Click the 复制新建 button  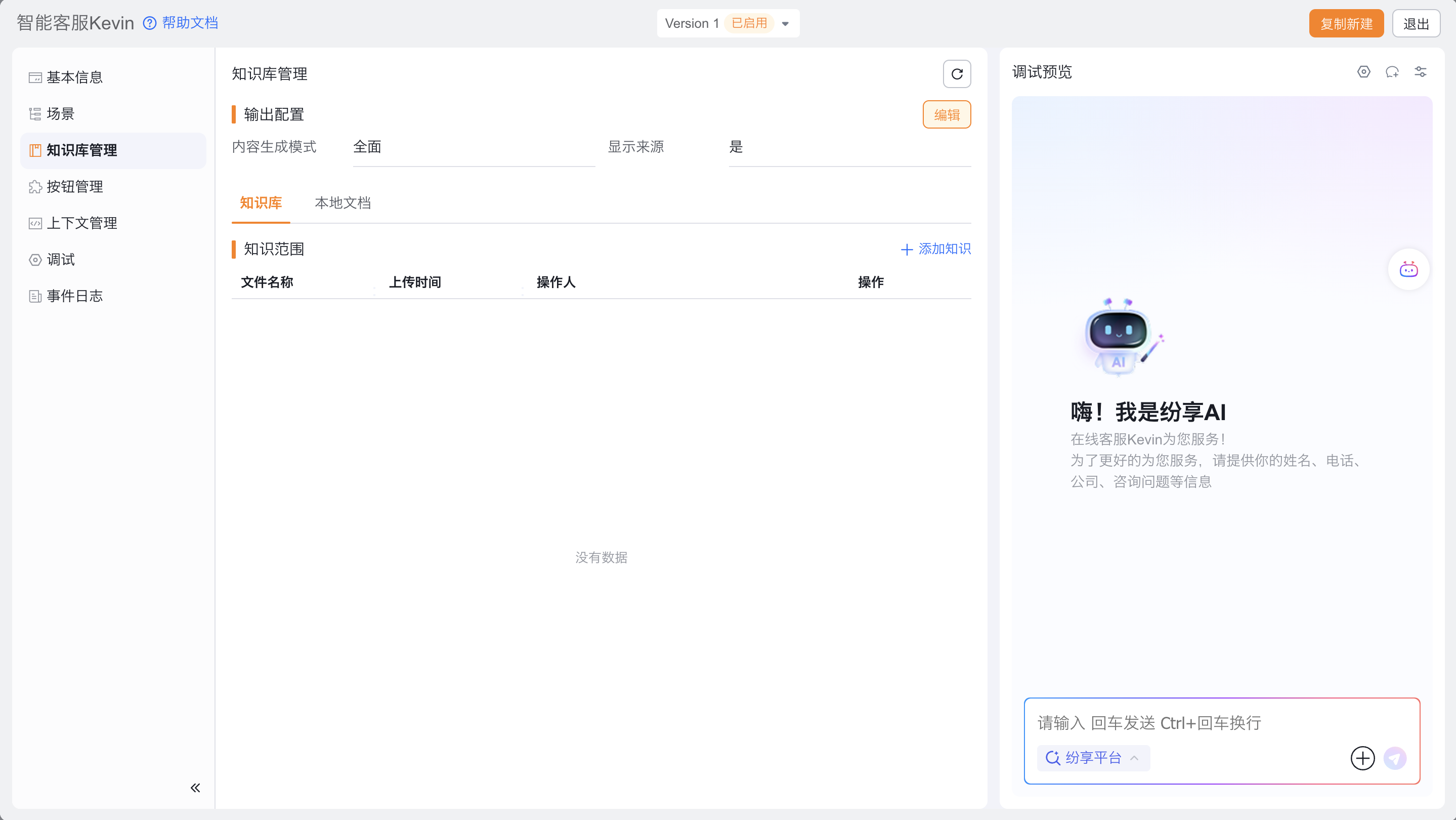1346,24
